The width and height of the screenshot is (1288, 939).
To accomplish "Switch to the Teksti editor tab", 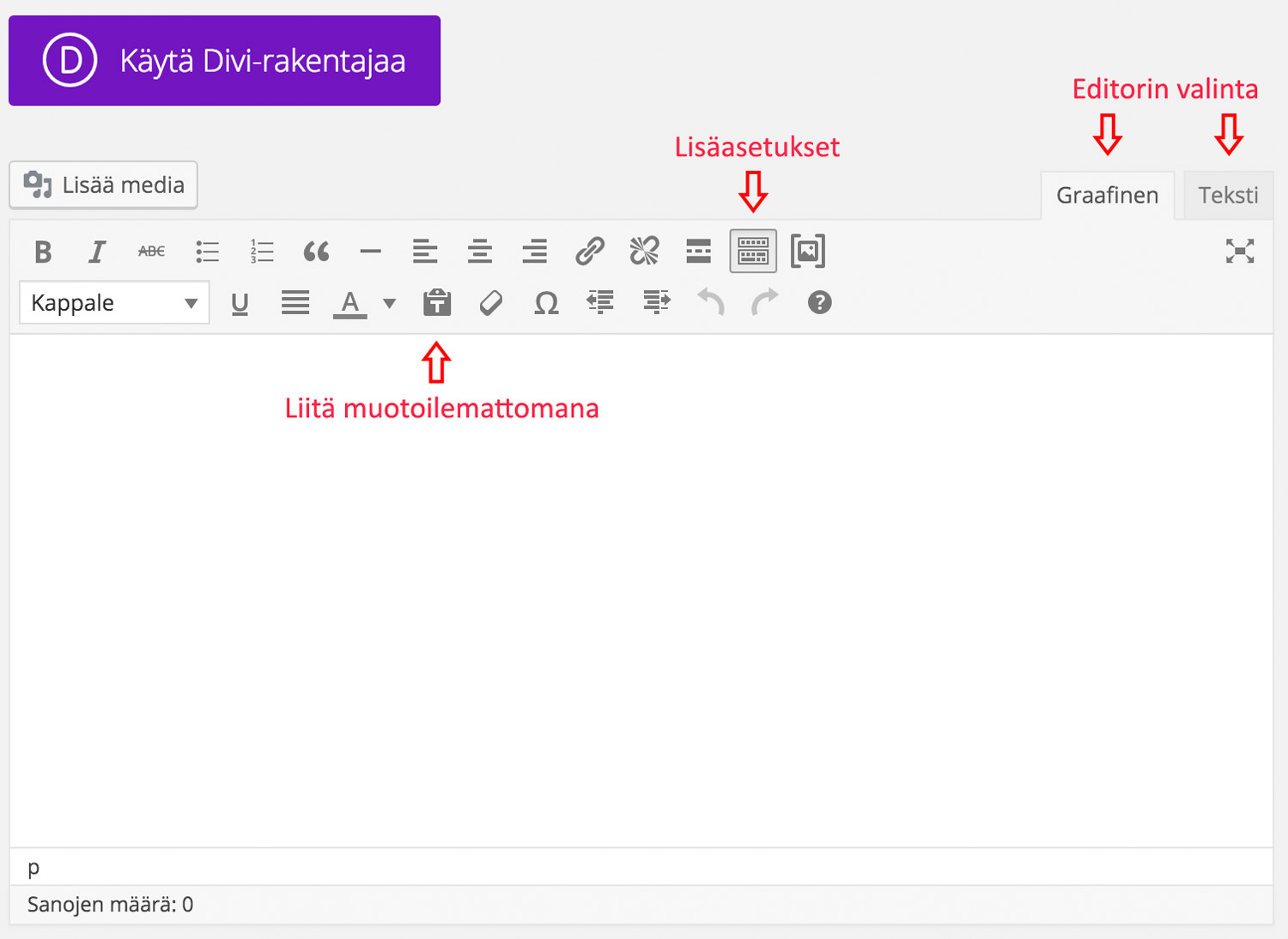I will (x=1229, y=196).
